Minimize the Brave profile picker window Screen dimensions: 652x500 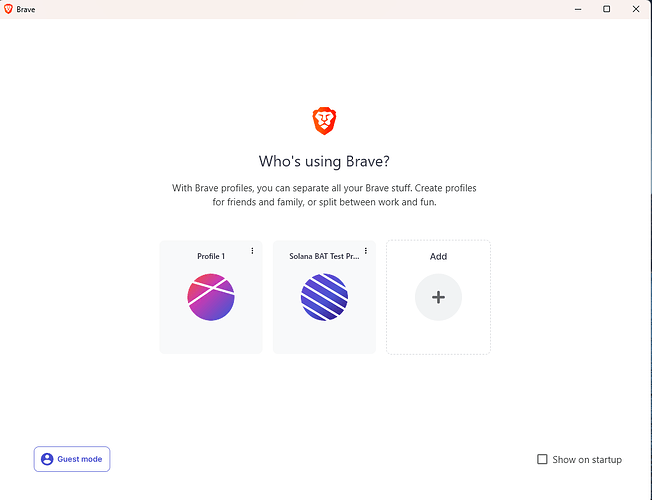click(x=578, y=9)
